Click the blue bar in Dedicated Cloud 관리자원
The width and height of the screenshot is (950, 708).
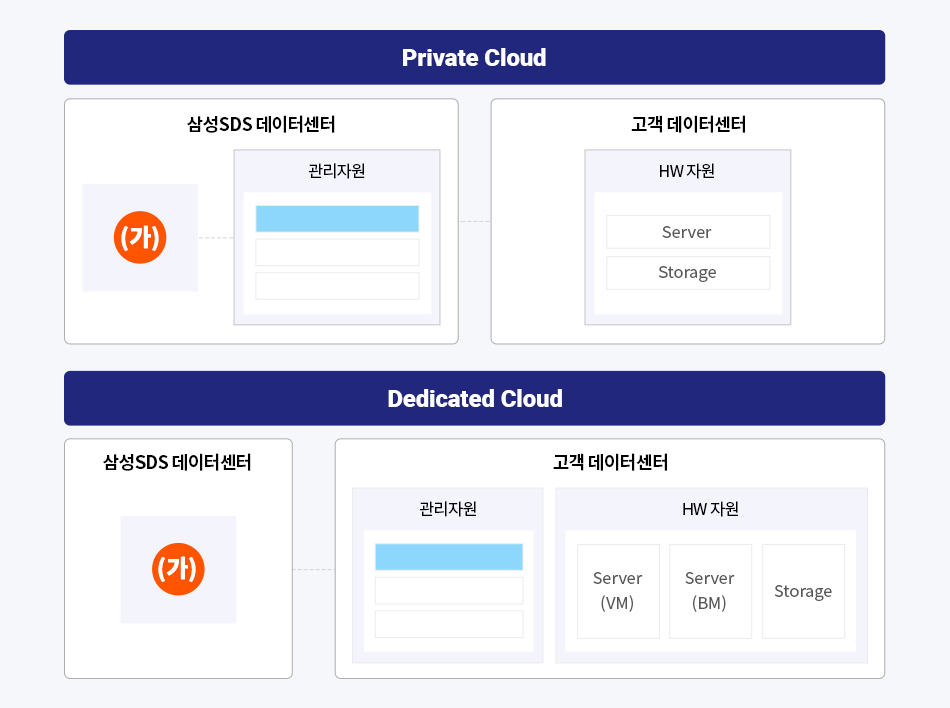449,557
